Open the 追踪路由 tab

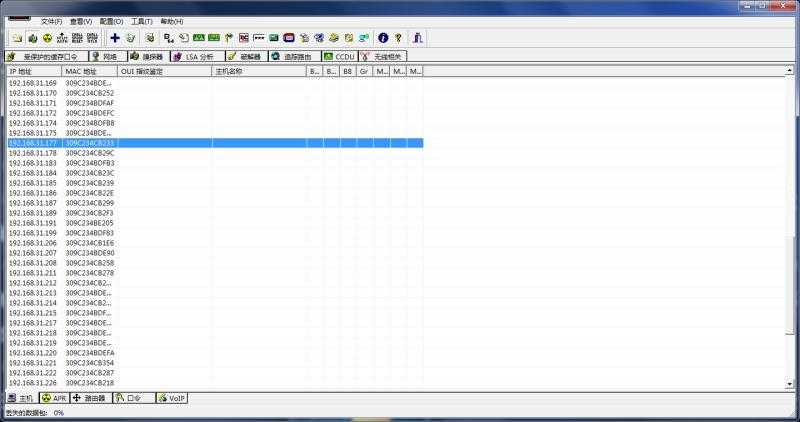click(x=295, y=57)
